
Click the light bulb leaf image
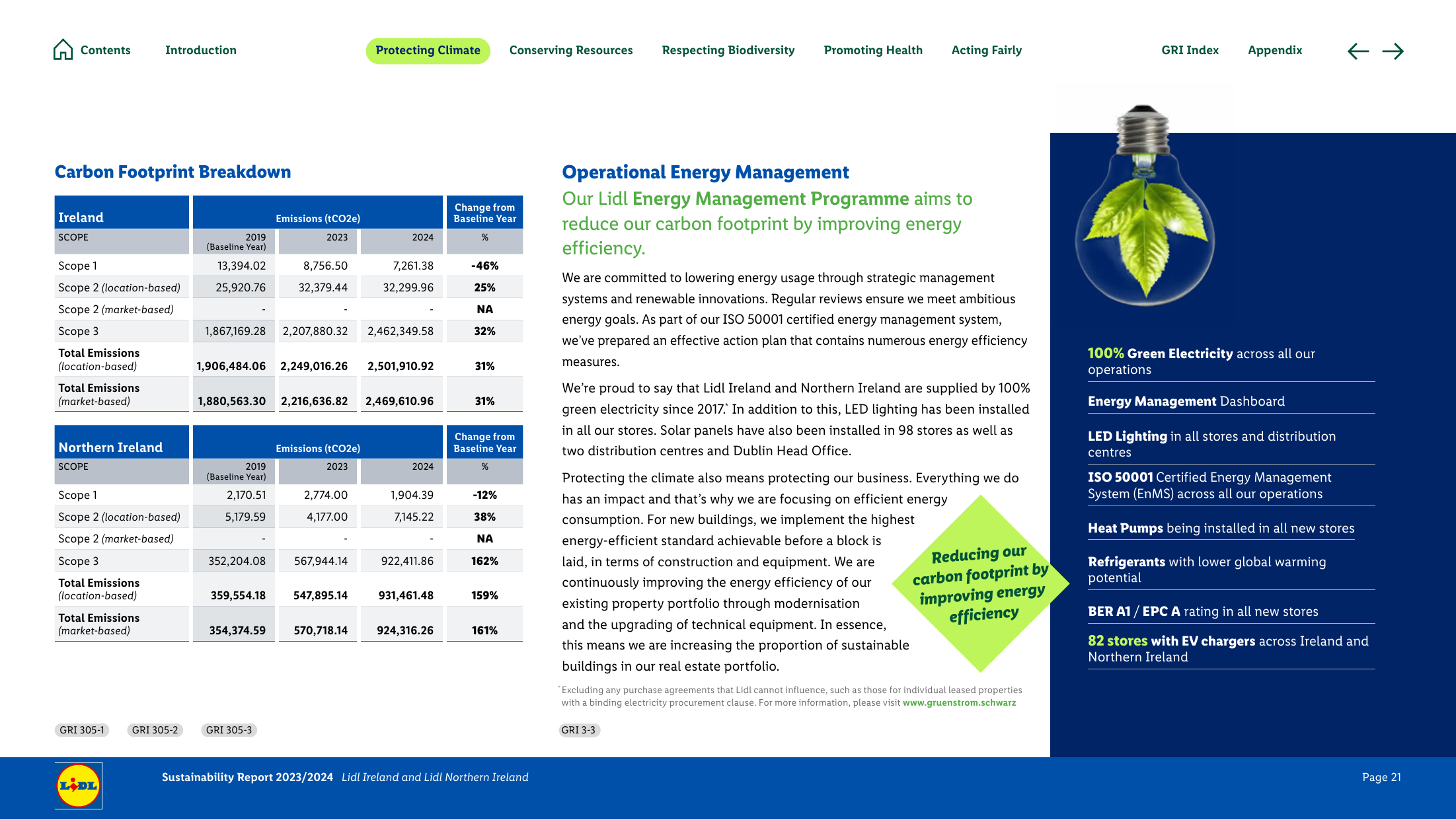(x=1144, y=206)
